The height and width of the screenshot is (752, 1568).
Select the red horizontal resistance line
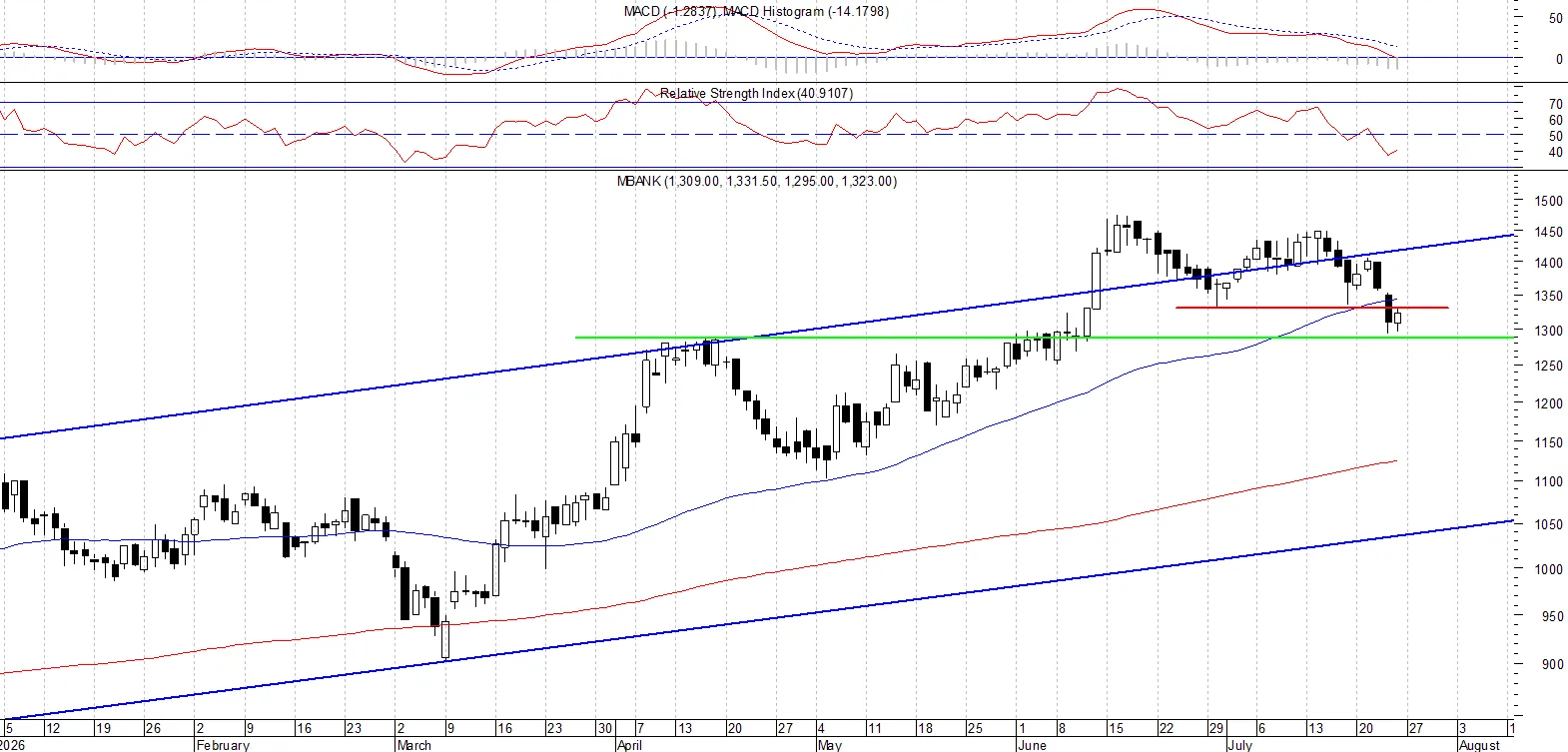(x=1311, y=308)
